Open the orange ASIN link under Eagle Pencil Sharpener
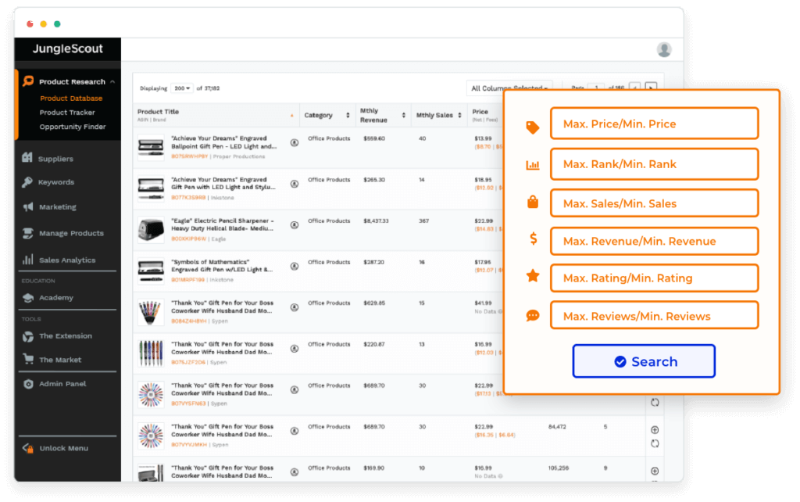This screenshot has width=800, height=502. tap(189, 239)
